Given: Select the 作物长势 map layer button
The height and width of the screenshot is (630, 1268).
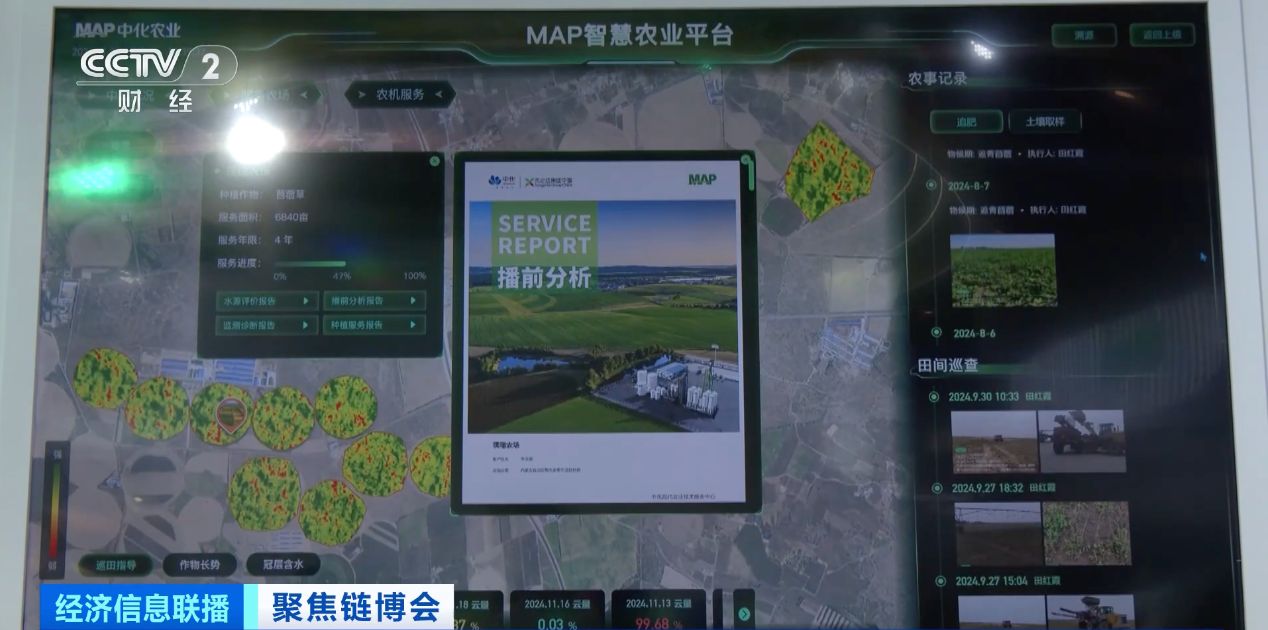Looking at the screenshot, I should coord(199,564).
